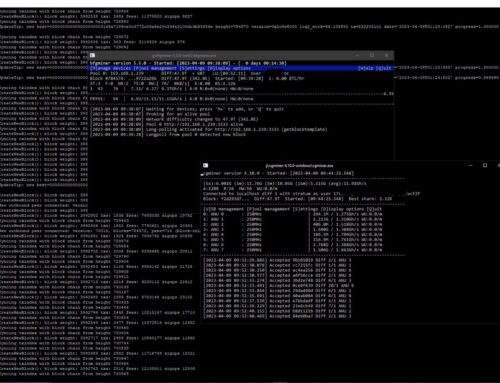The image size is (500, 383).
Task: Select [S]ettings in cgminer menu line
Action: [x=305, y=209]
